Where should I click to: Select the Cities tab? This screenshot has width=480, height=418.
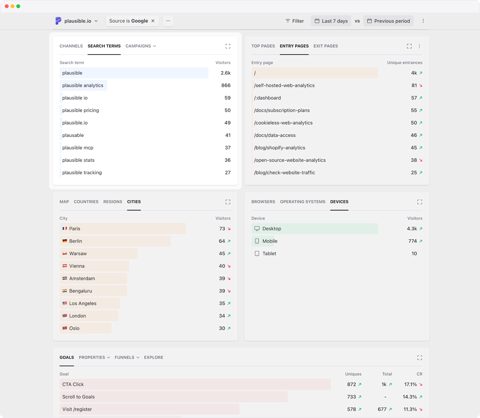tap(134, 202)
